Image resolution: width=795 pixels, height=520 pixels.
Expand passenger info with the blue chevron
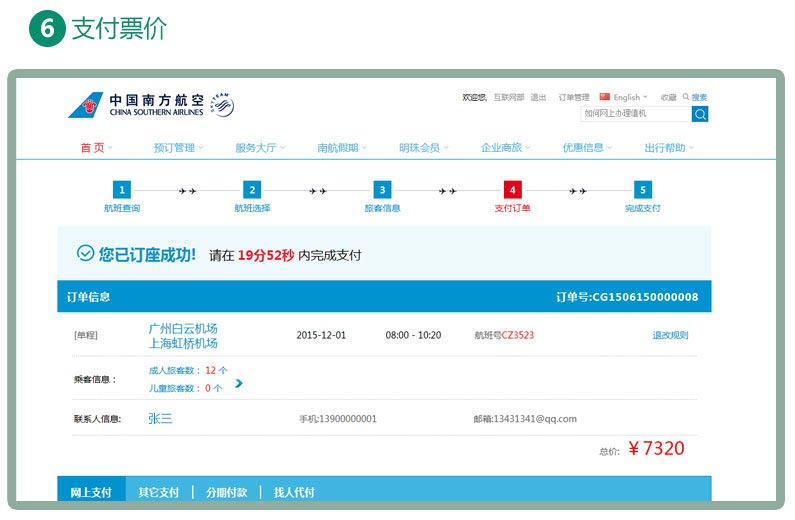[239, 383]
